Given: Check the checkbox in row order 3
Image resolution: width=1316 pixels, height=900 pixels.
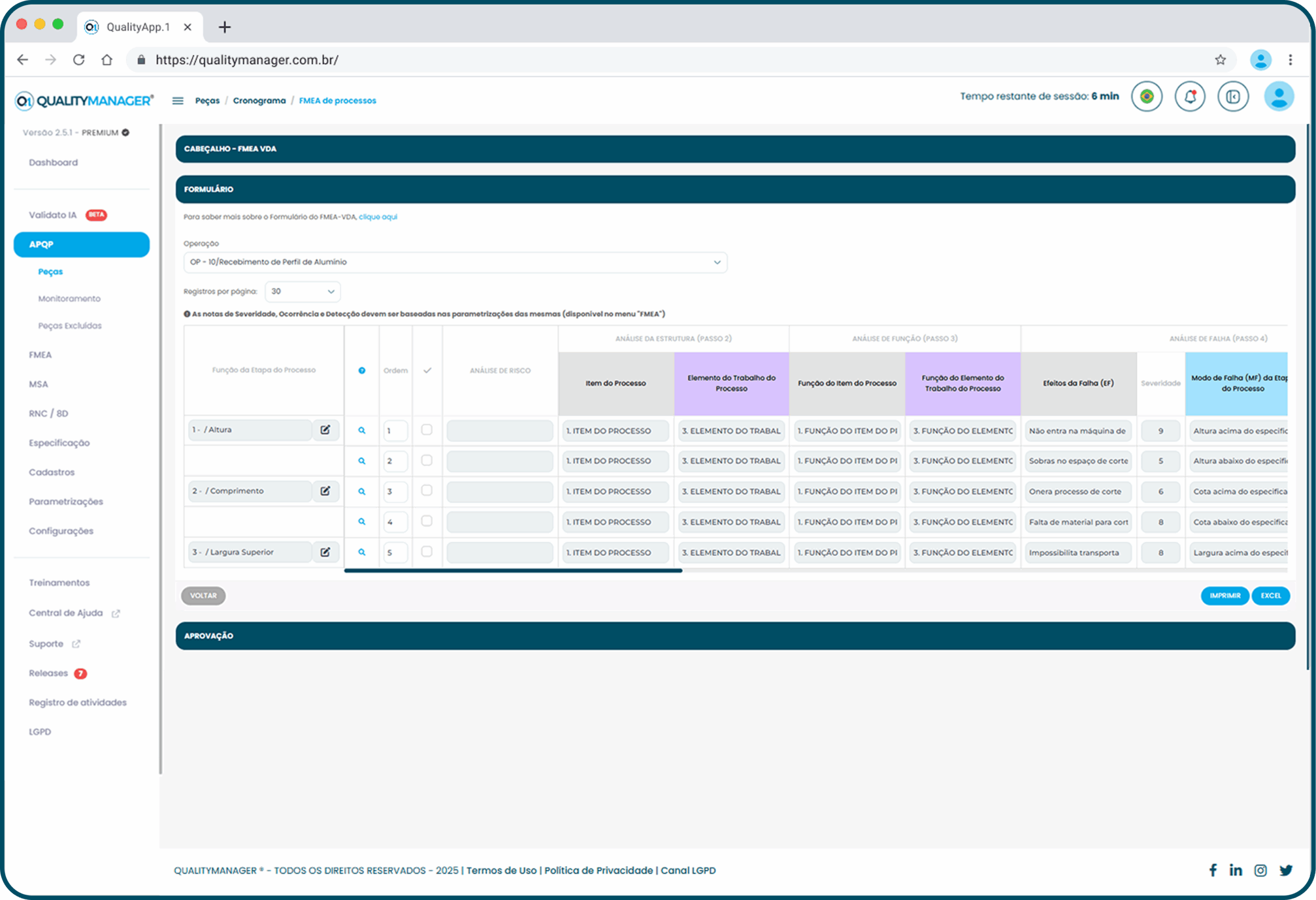Looking at the screenshot, I should tap(427, 491).
